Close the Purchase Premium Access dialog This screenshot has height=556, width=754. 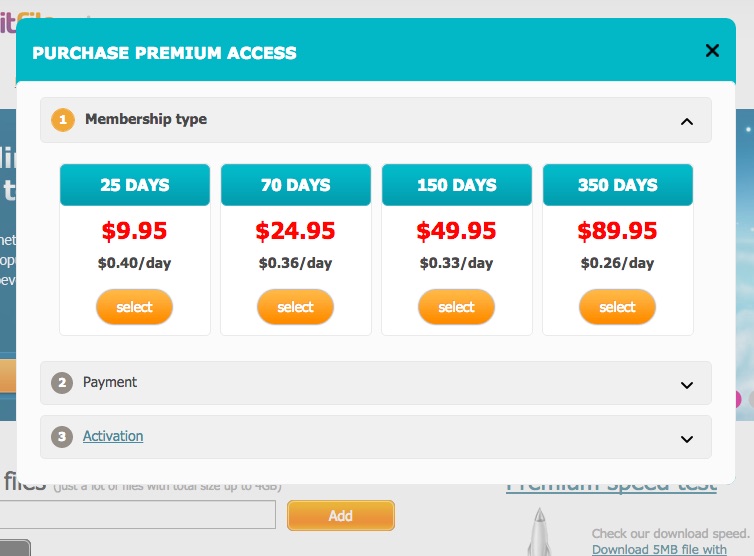(x=712, y=51)
